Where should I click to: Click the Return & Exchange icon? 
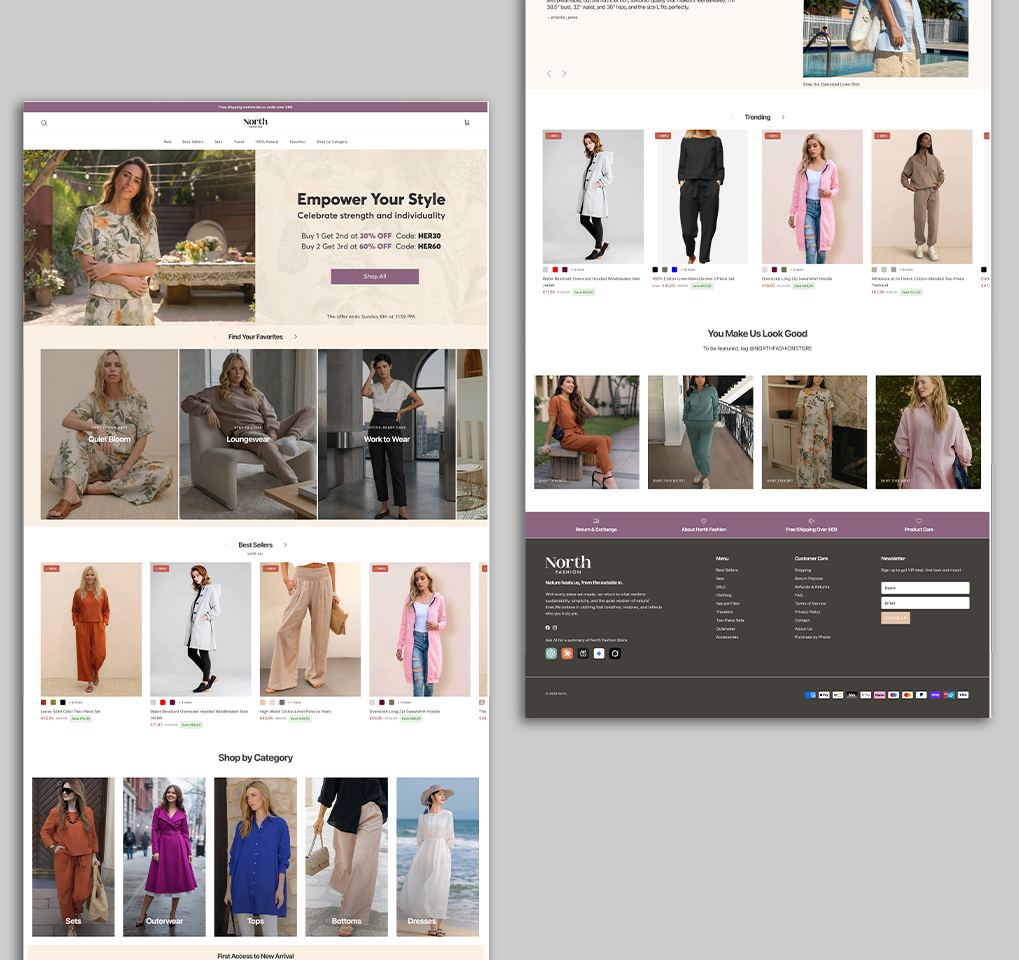[x=596, y=521]
